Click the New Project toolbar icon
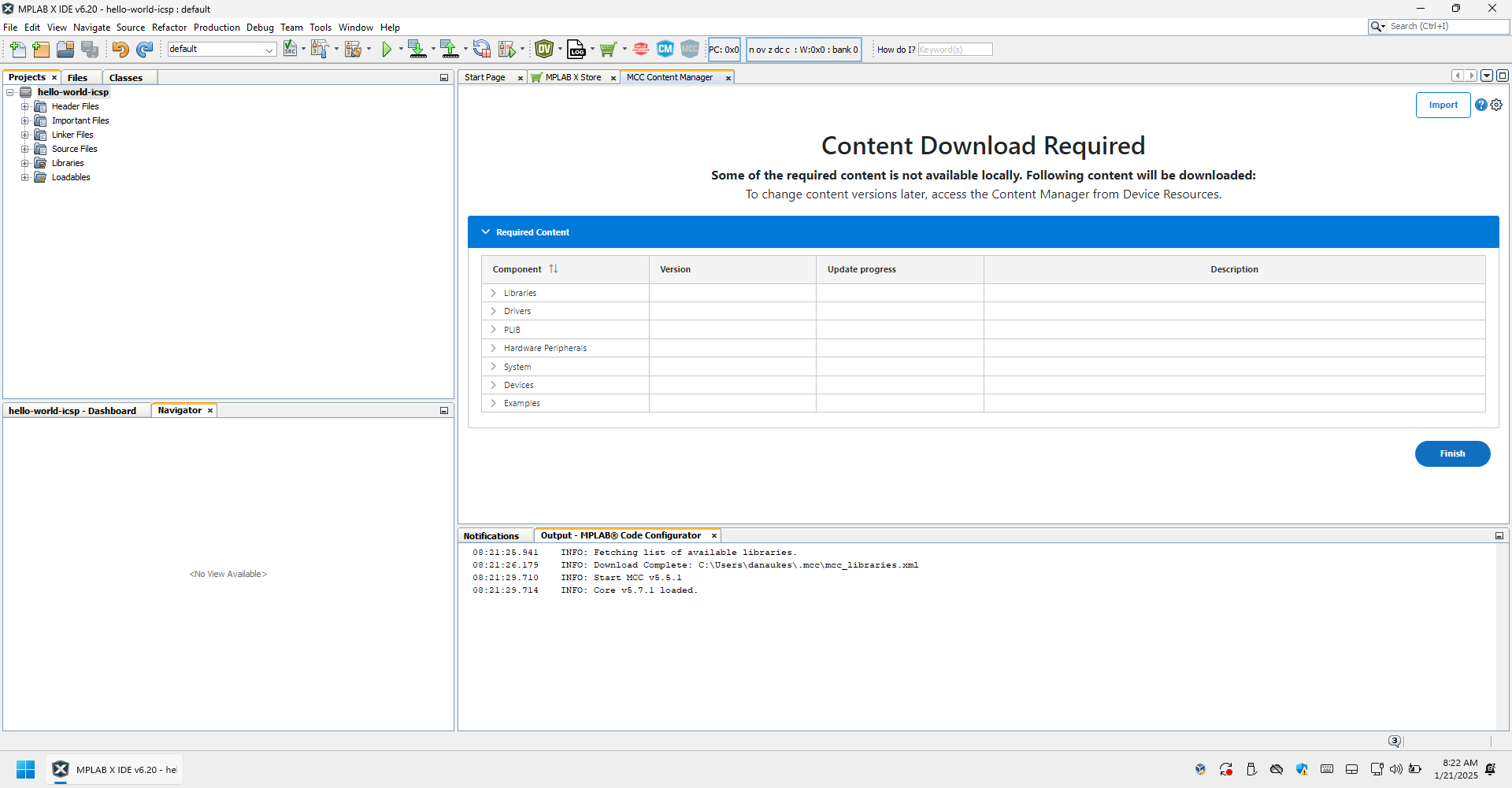This screenshot has height=788, width=1512. pyautogui.click(x=41, y=50)
